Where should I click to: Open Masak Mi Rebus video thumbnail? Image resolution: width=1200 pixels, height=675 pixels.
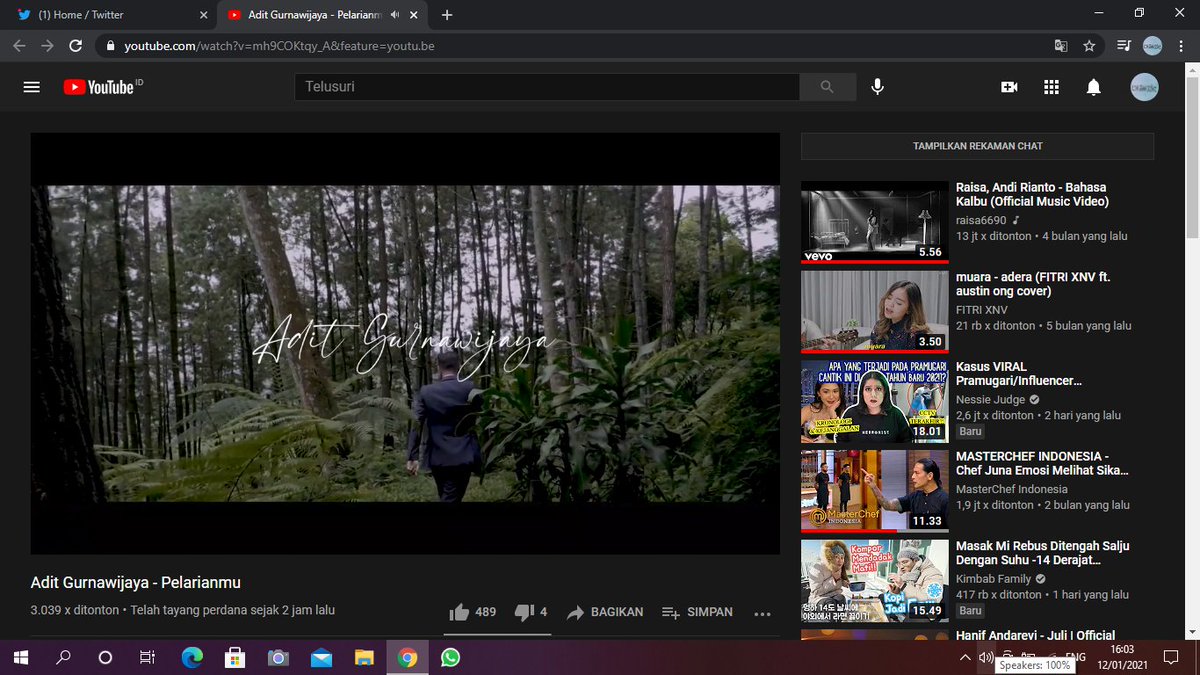coord(874,581)
